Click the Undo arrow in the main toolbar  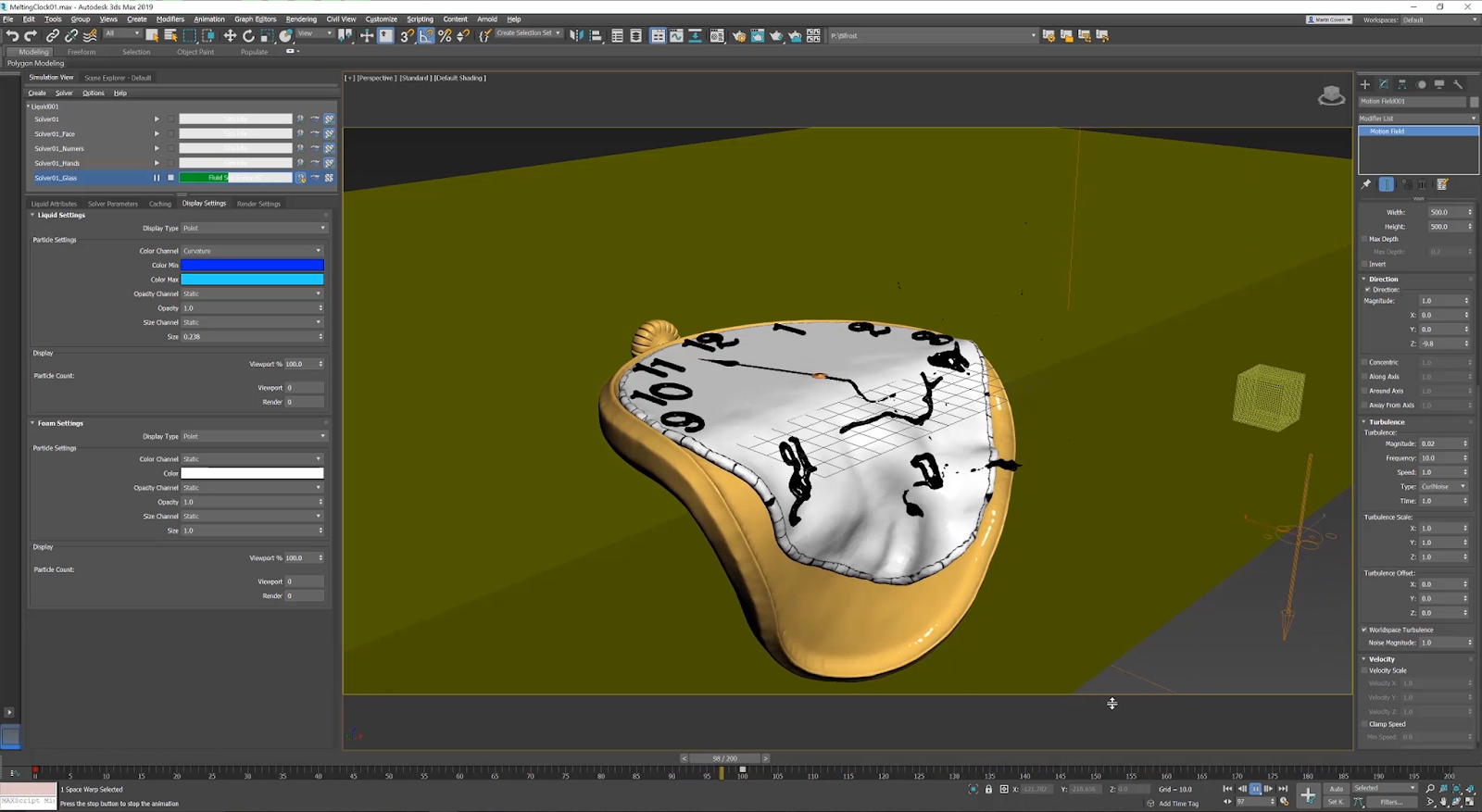pyautogui.click(x=12, y=36)
